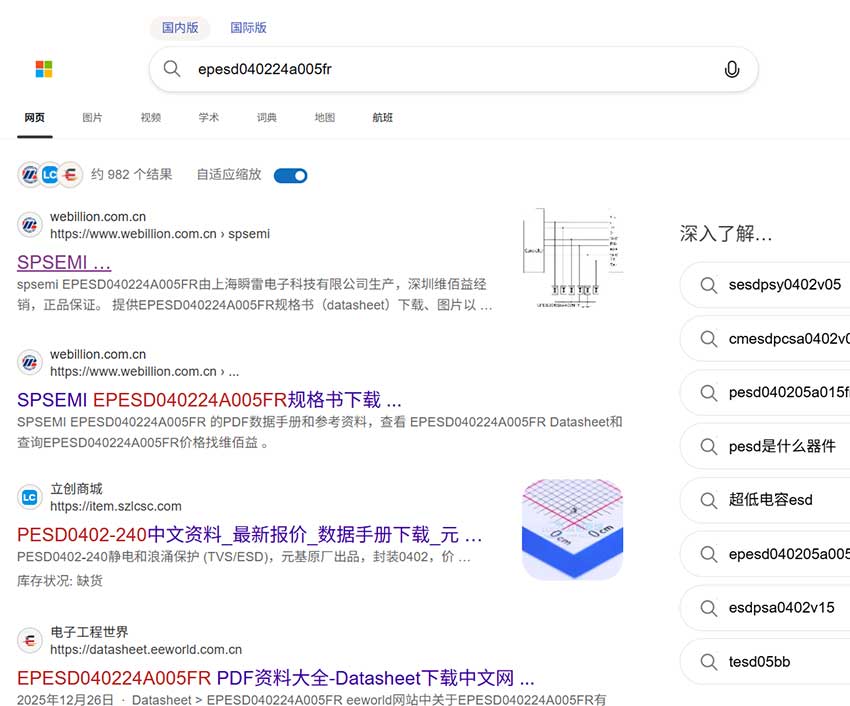Click the https://datasheet.eeworld.com.cn URL
Viewport: 850px width, 706px height.
point(146,650)
